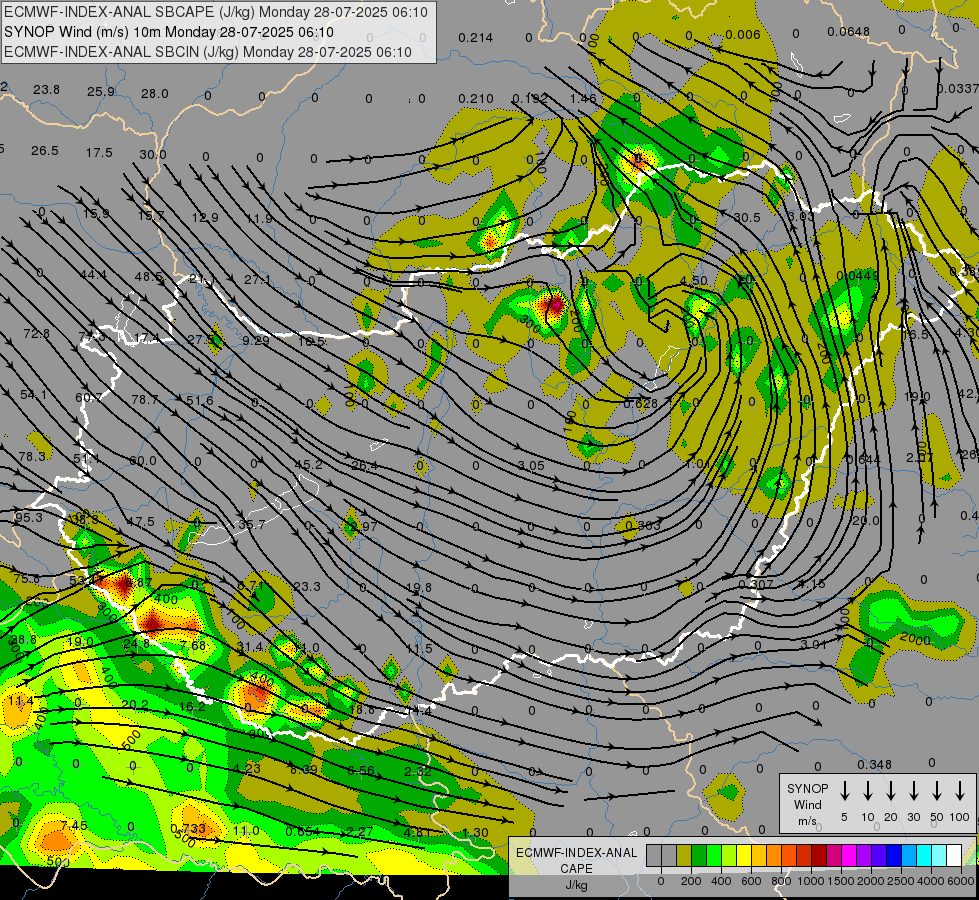Click the map value 25.9

pyautogui.click(x=101, y=92)
